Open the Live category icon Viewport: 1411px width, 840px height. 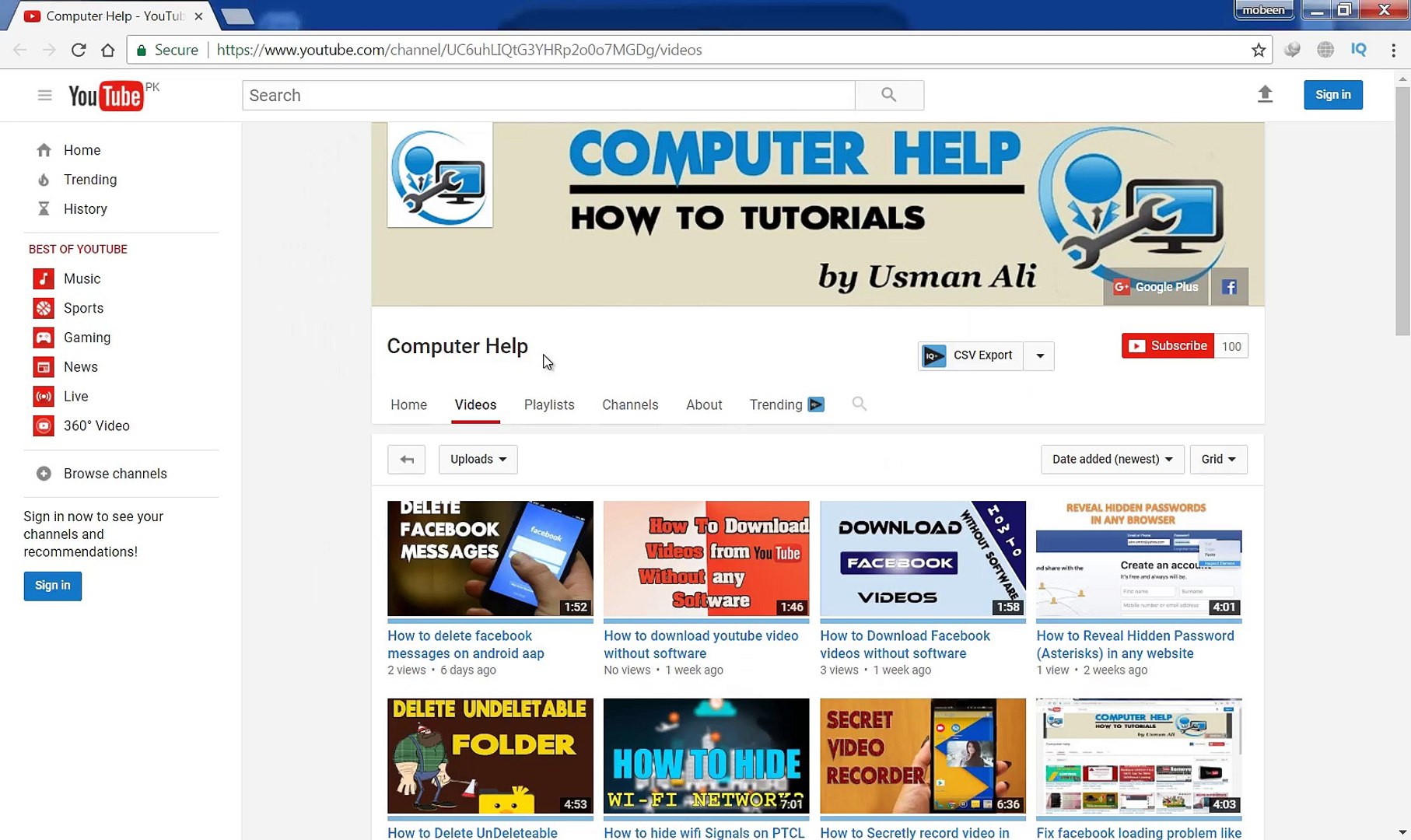click(44, 397)
